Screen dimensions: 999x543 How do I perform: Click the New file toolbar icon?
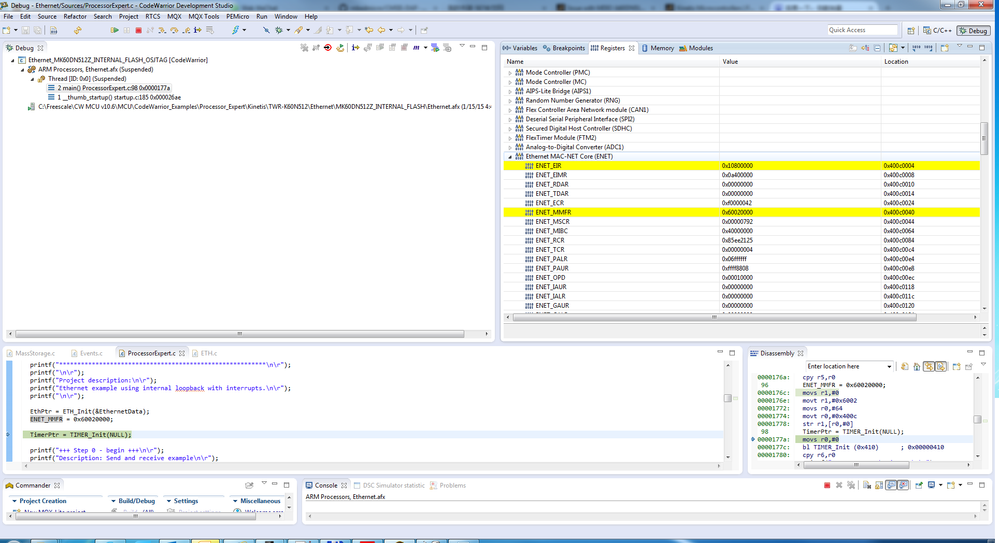[6, 30]
